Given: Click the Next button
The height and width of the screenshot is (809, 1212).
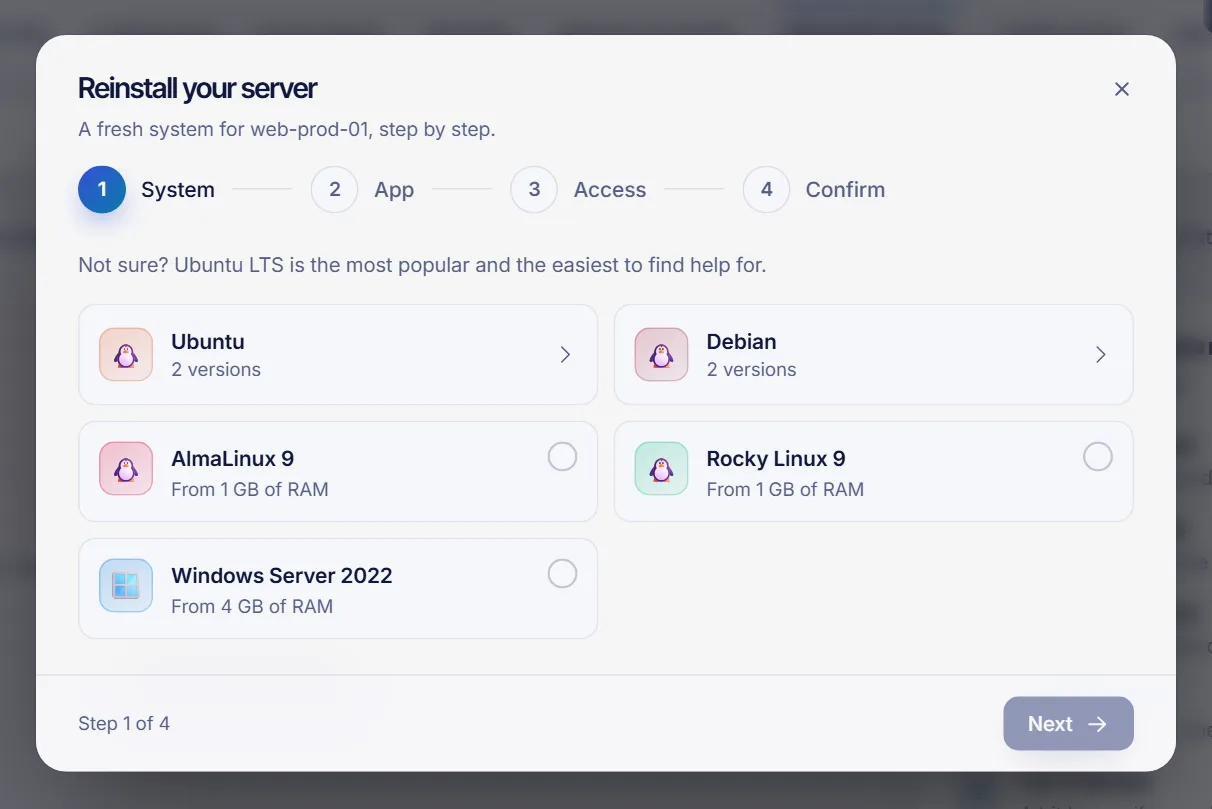Looking at the screenshot, I should (x=1068, y=724).
